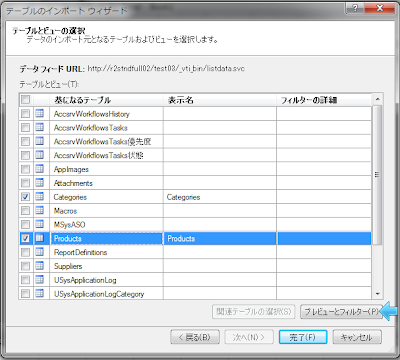This screenshot has width=400, height=360.
Task: Click table icon for AccsrvWorkflowsTasks状態 row
Action: pyautogui.click(x=40, y=155)
